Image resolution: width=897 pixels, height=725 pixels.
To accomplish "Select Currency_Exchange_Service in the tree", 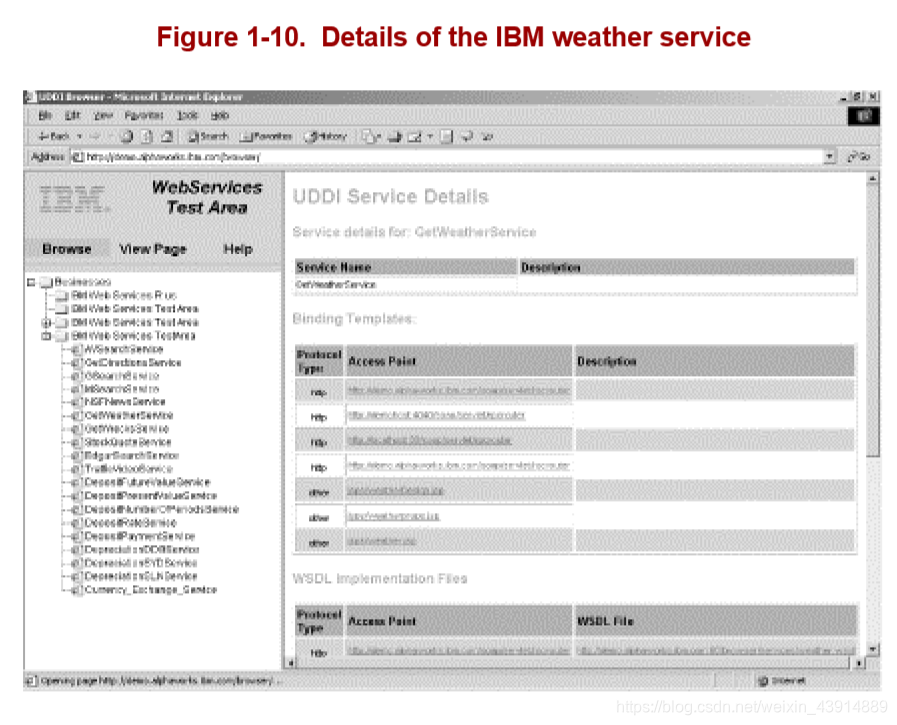I will pyautogui.click(x=150, y=590).
